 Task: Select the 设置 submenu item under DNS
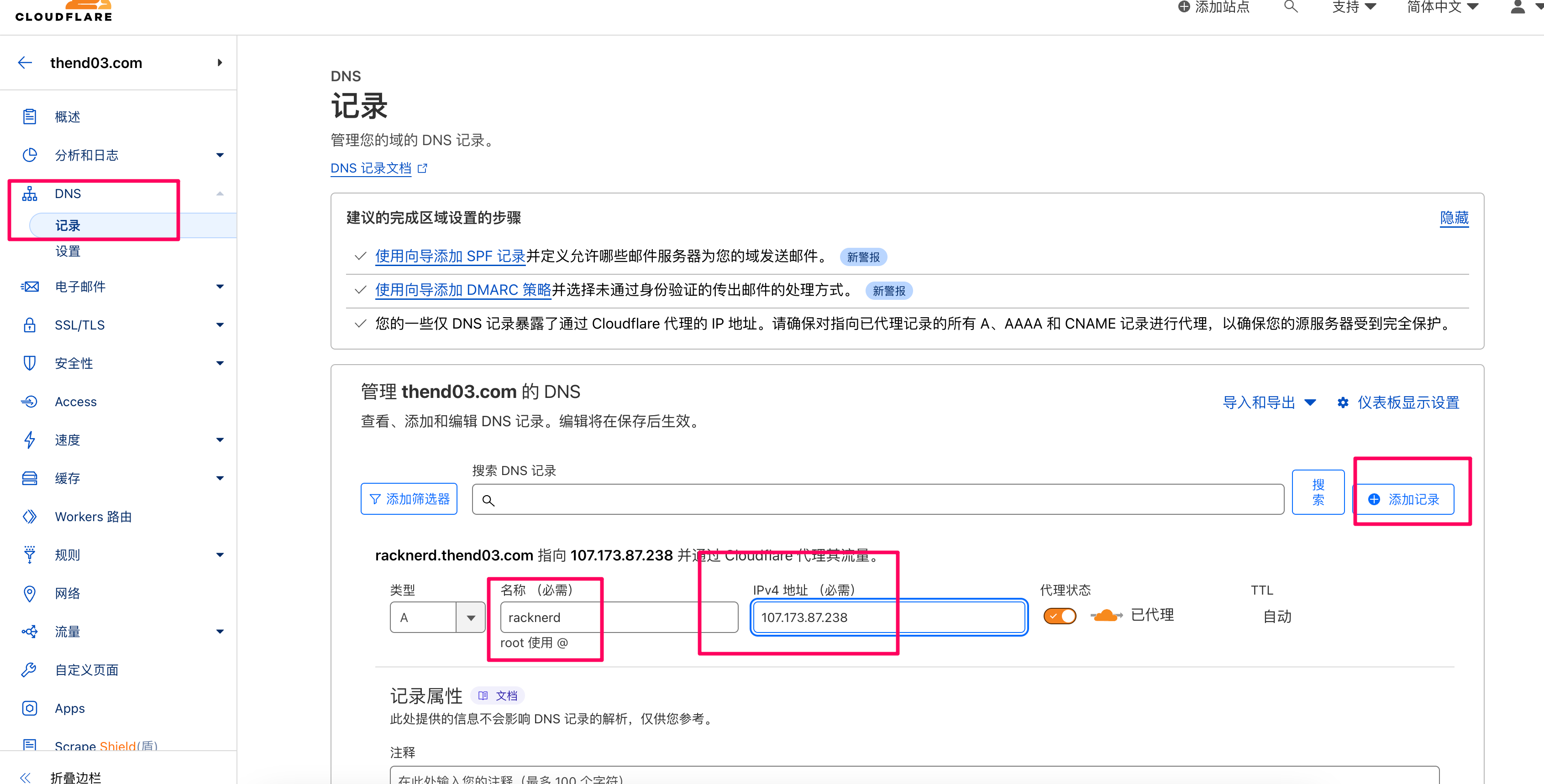pyautogui.click(x=68, y=251)
